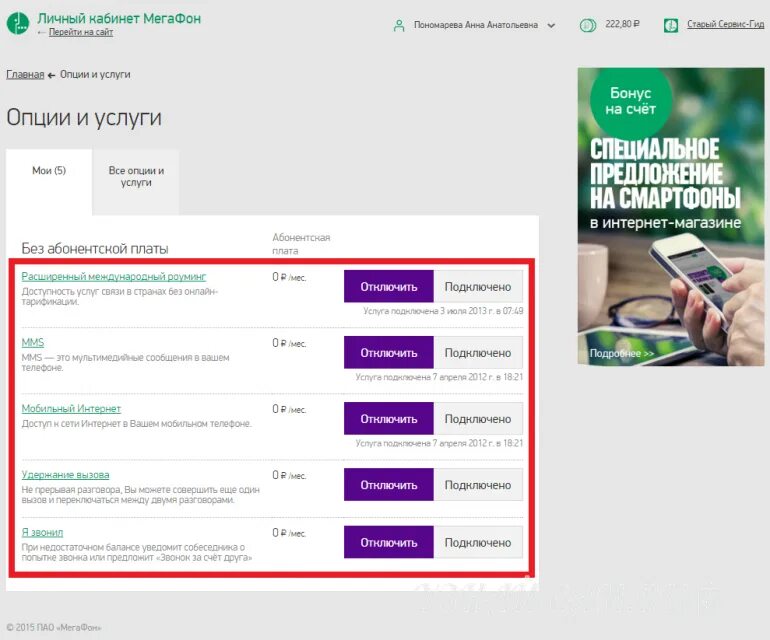Open the Удержание вызова service link

65,475
